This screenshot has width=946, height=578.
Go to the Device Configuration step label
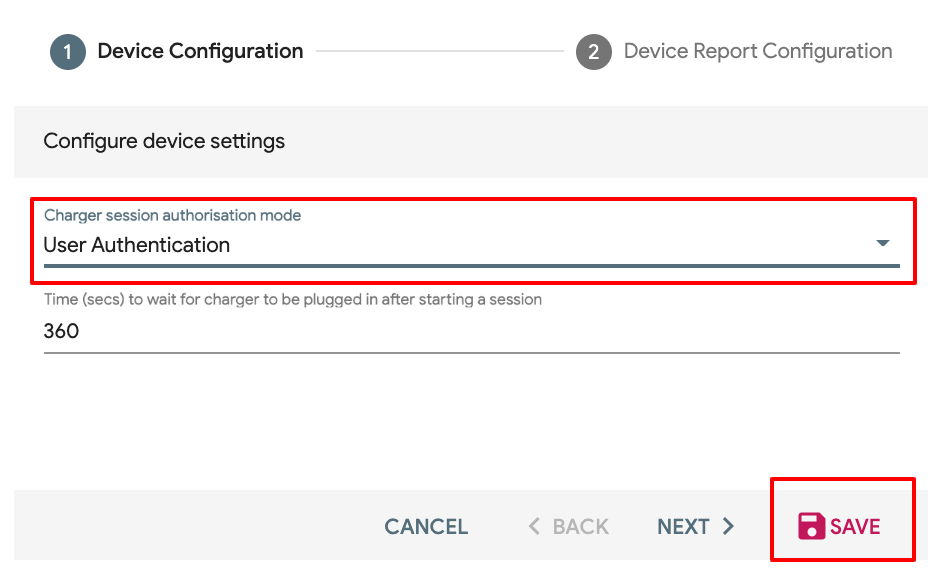tap(200, 51)
